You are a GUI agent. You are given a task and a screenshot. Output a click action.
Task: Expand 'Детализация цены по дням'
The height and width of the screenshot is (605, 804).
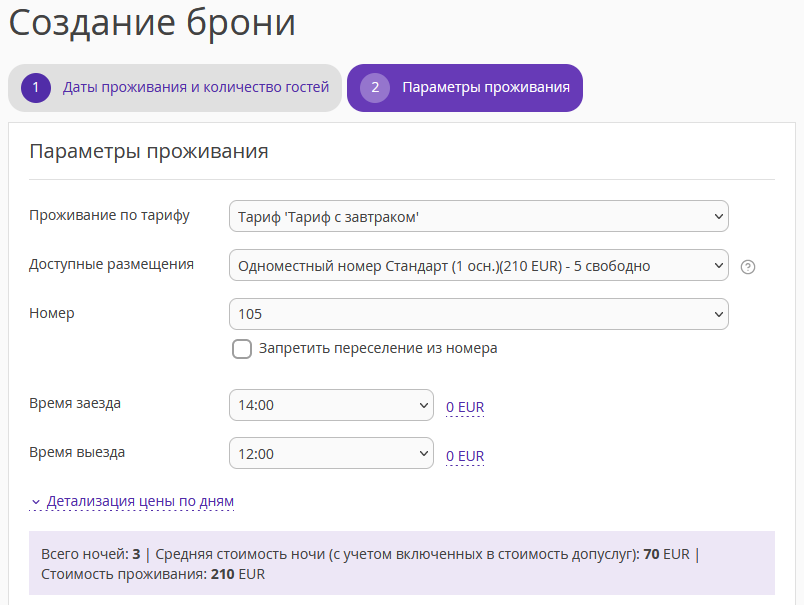coord(132,501)
